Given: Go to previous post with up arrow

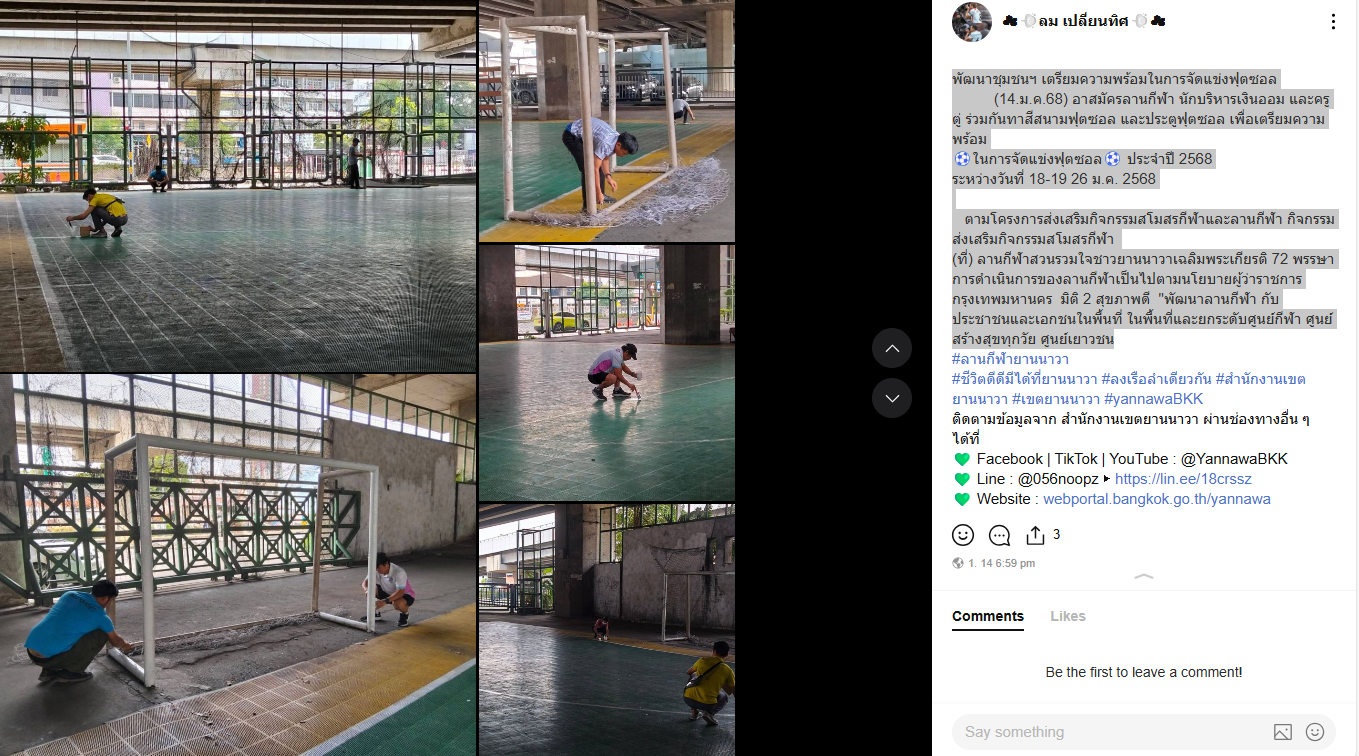Looking at the screenshot, I should (x=892, y=348).
